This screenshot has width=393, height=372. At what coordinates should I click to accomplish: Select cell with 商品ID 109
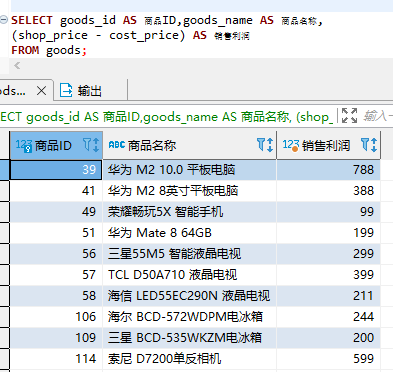56,338
